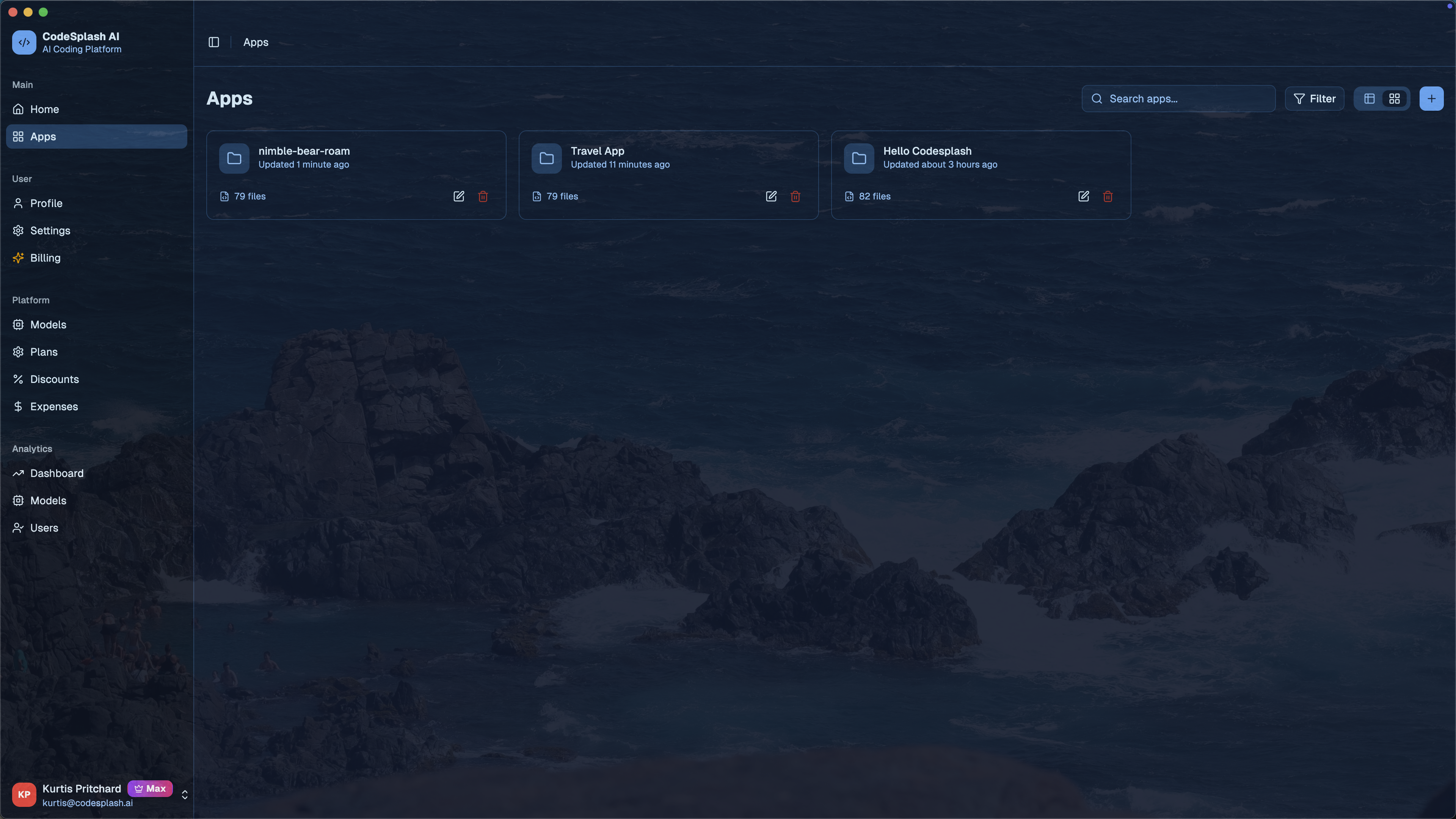1456x819 pixels.
Task: Click the edit pencil on Hello Codesplash card
Action: (1083, 196)
